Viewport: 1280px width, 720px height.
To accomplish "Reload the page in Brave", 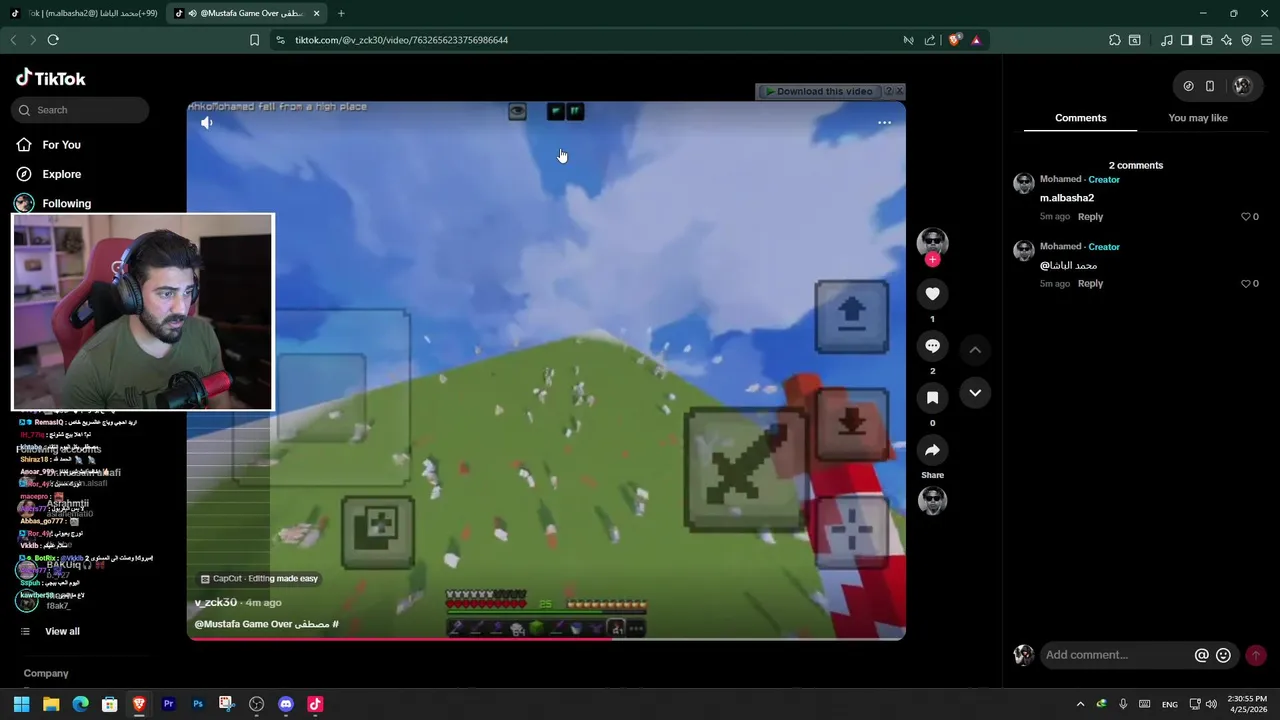I will pos(53,40).
